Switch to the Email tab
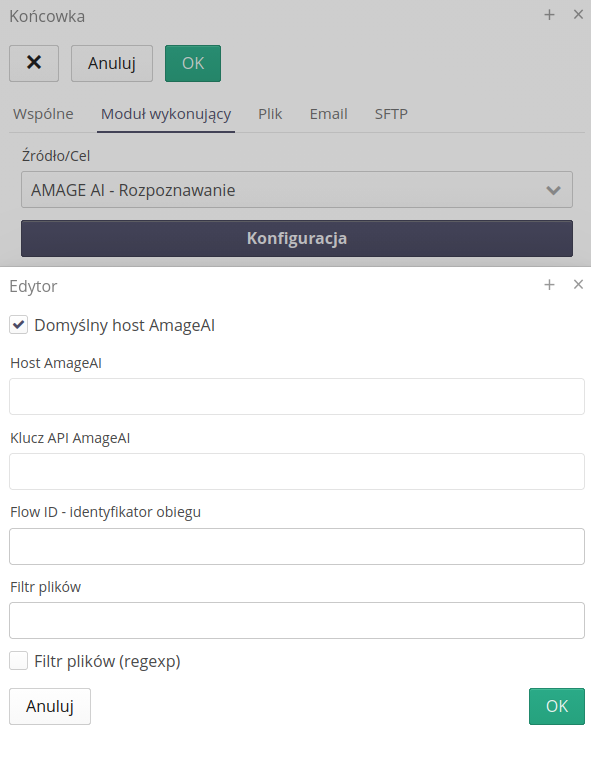Viewport: 591px width, 767px height. (328, 114)
